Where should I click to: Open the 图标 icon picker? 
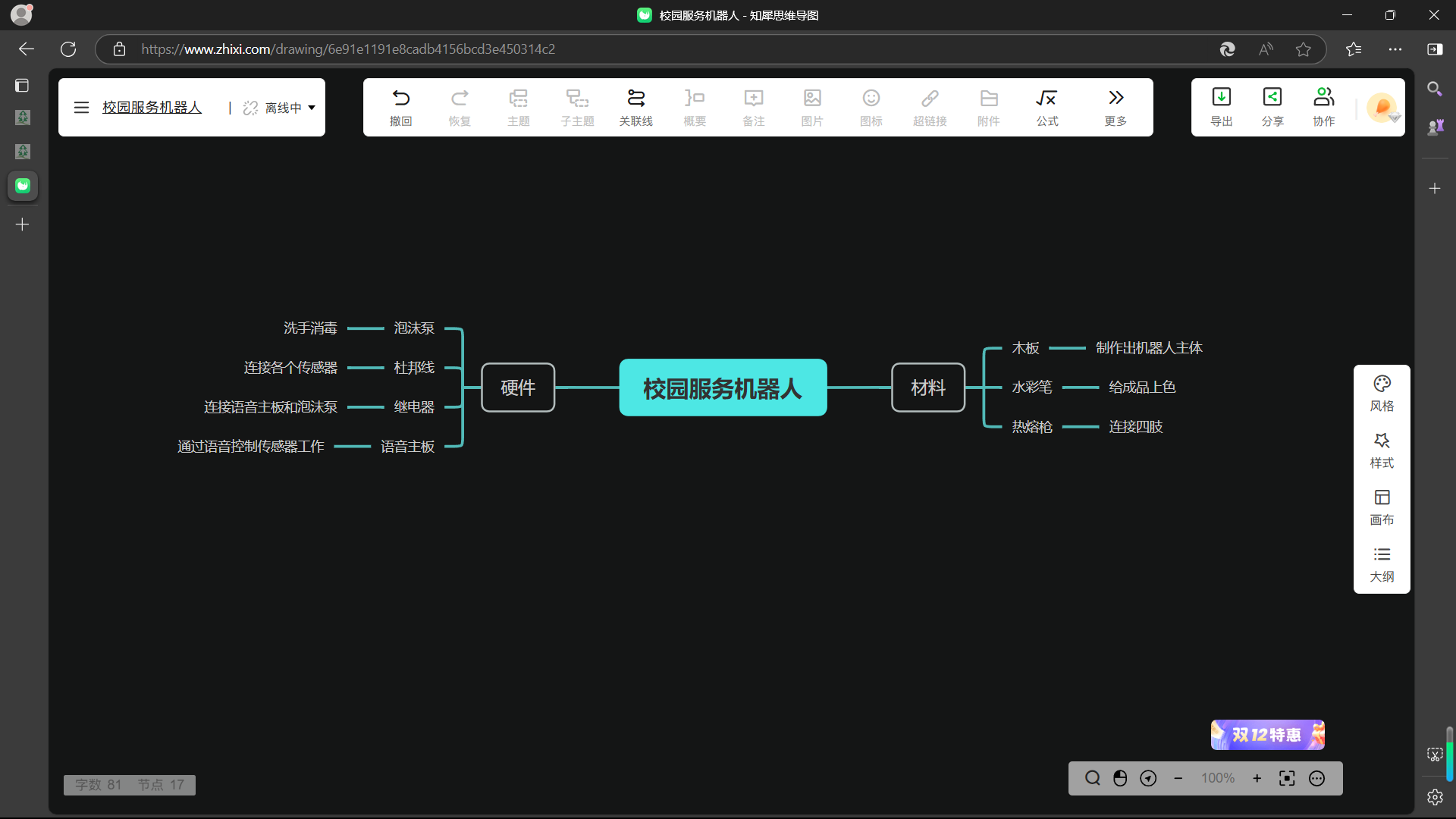tap(871, 107)
